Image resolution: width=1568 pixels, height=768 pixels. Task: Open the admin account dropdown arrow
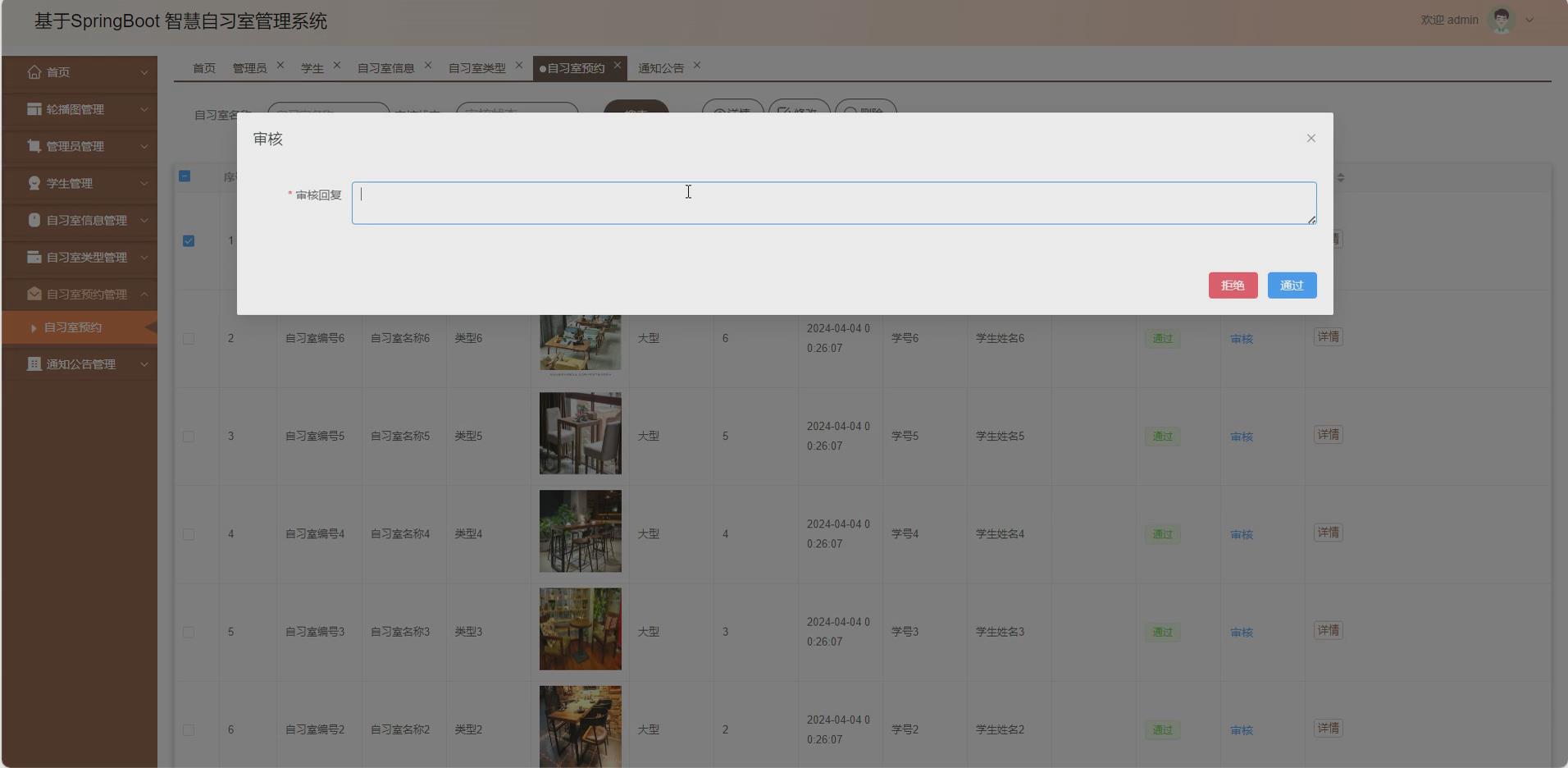pos(1530,20)
